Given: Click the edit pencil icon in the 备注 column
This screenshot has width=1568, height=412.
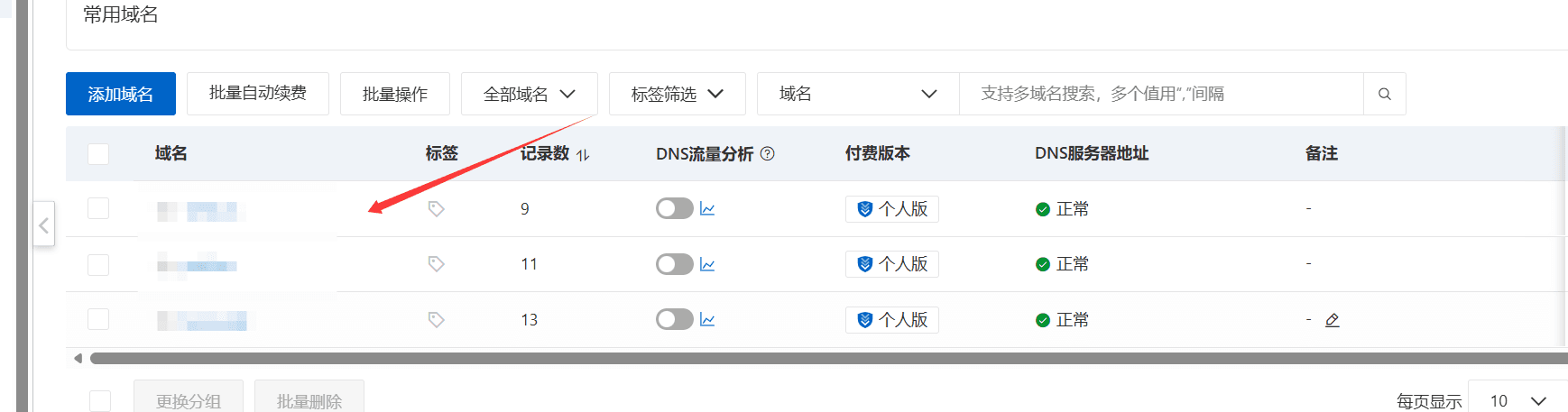Looking at the screenshot, I should [1332, 320].
